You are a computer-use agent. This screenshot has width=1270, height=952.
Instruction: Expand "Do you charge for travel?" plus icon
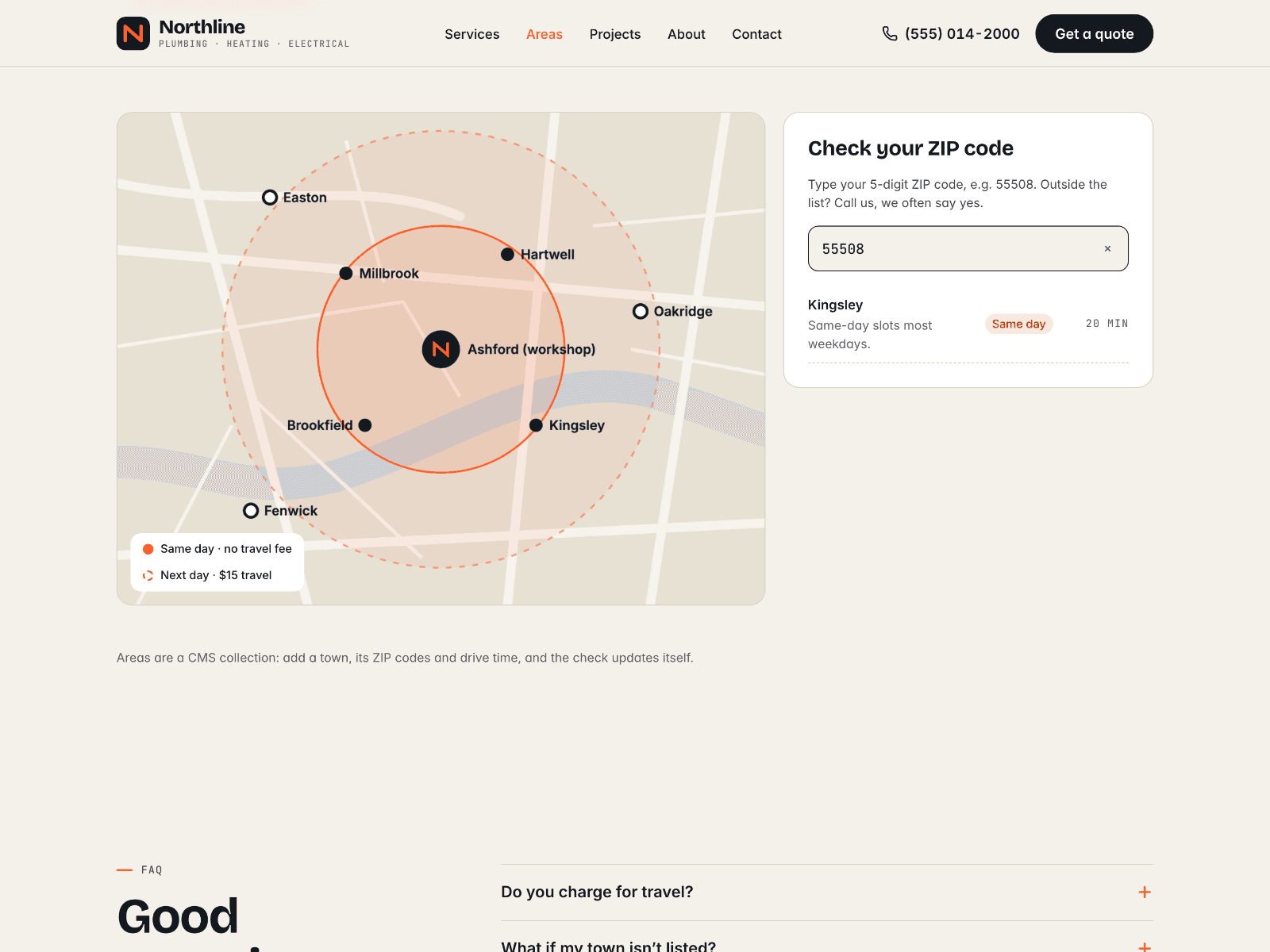pyautogui.click(x=1145, y=892)
